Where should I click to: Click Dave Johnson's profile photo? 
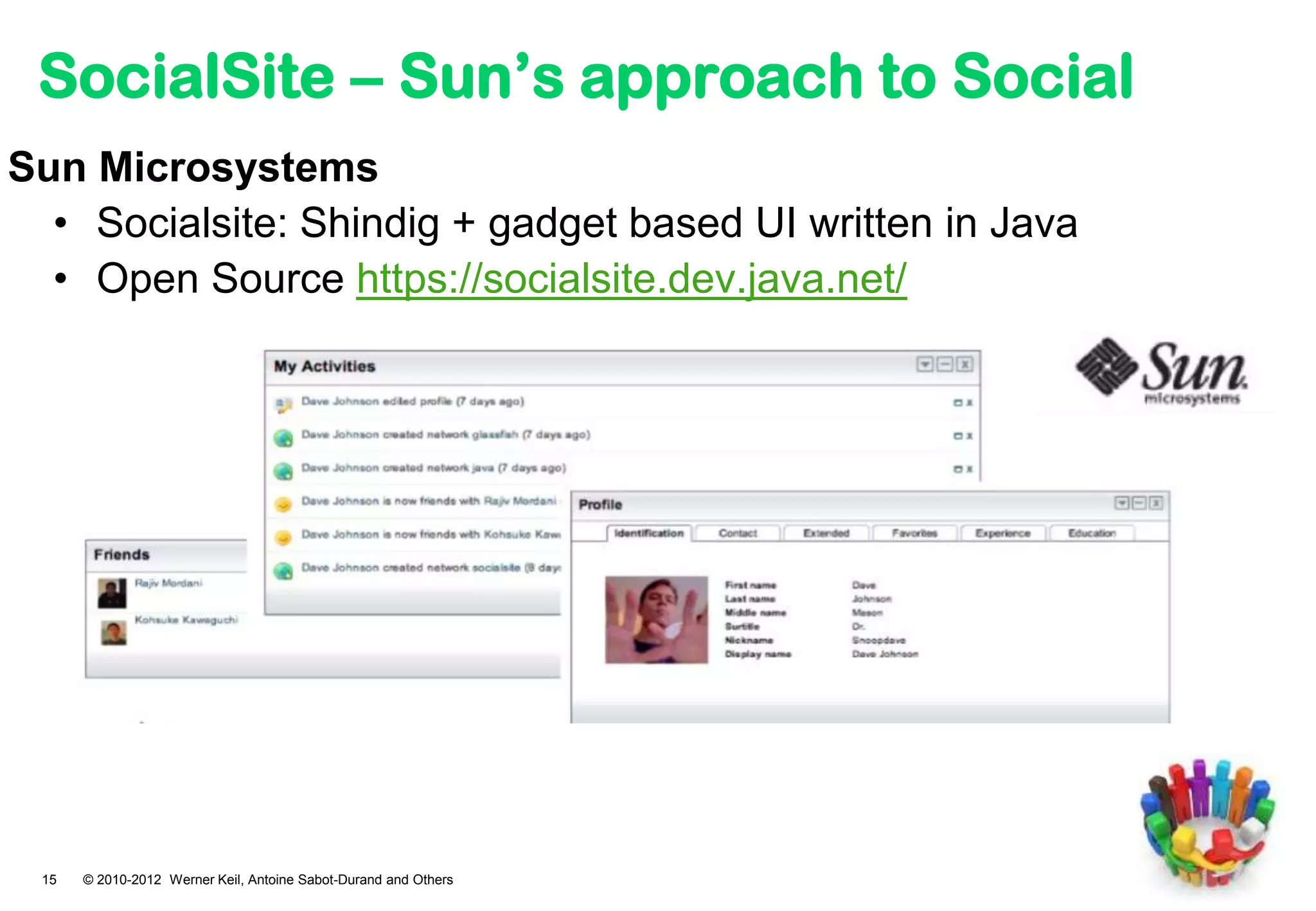[x=656, y=620]
